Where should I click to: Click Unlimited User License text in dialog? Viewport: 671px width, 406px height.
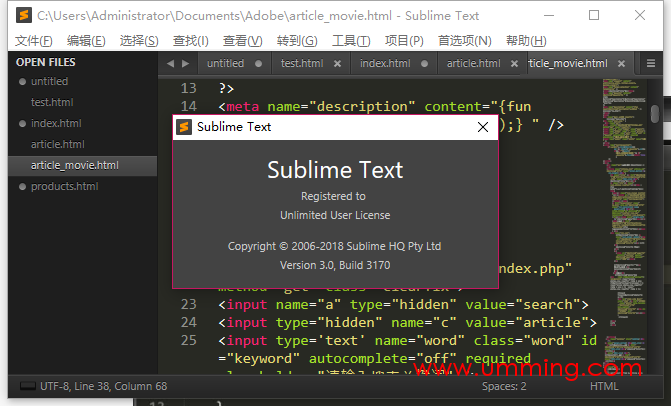coord(335,215)
